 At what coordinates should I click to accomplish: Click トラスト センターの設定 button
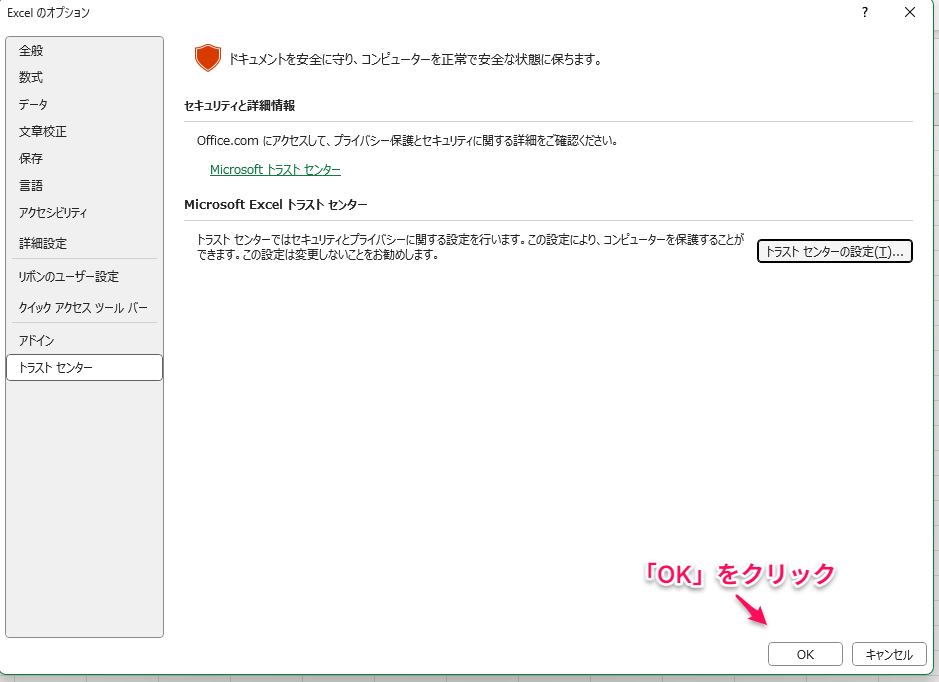click(x=835, y=251)
